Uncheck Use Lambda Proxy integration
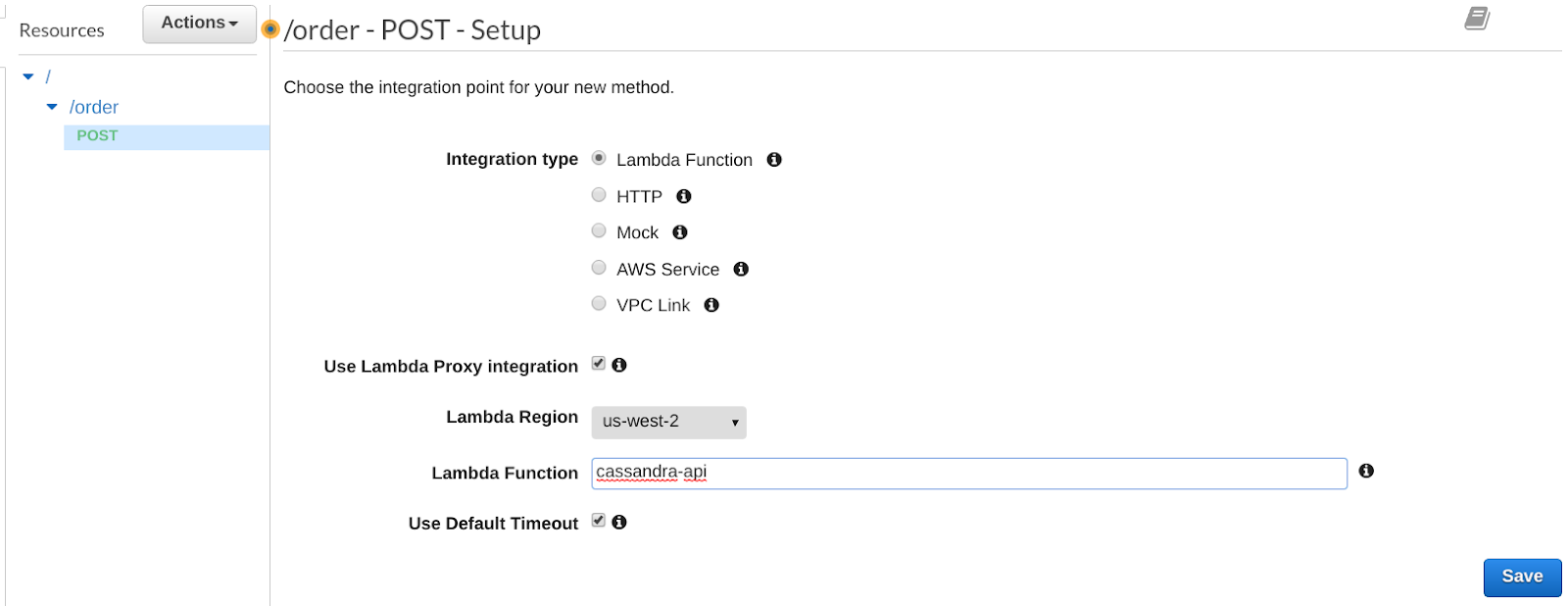This screenshot has height=606, width=1568. pos(599,364)
